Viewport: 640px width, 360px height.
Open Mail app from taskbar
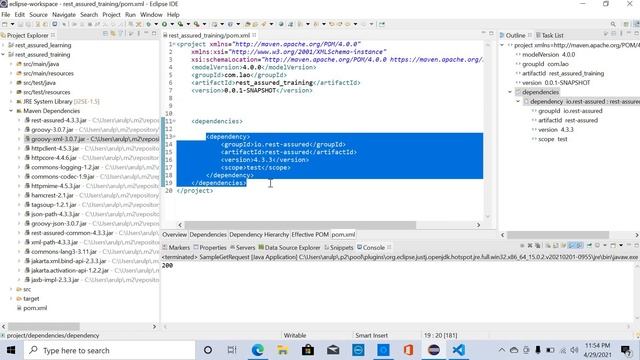(x=333, y=350)
